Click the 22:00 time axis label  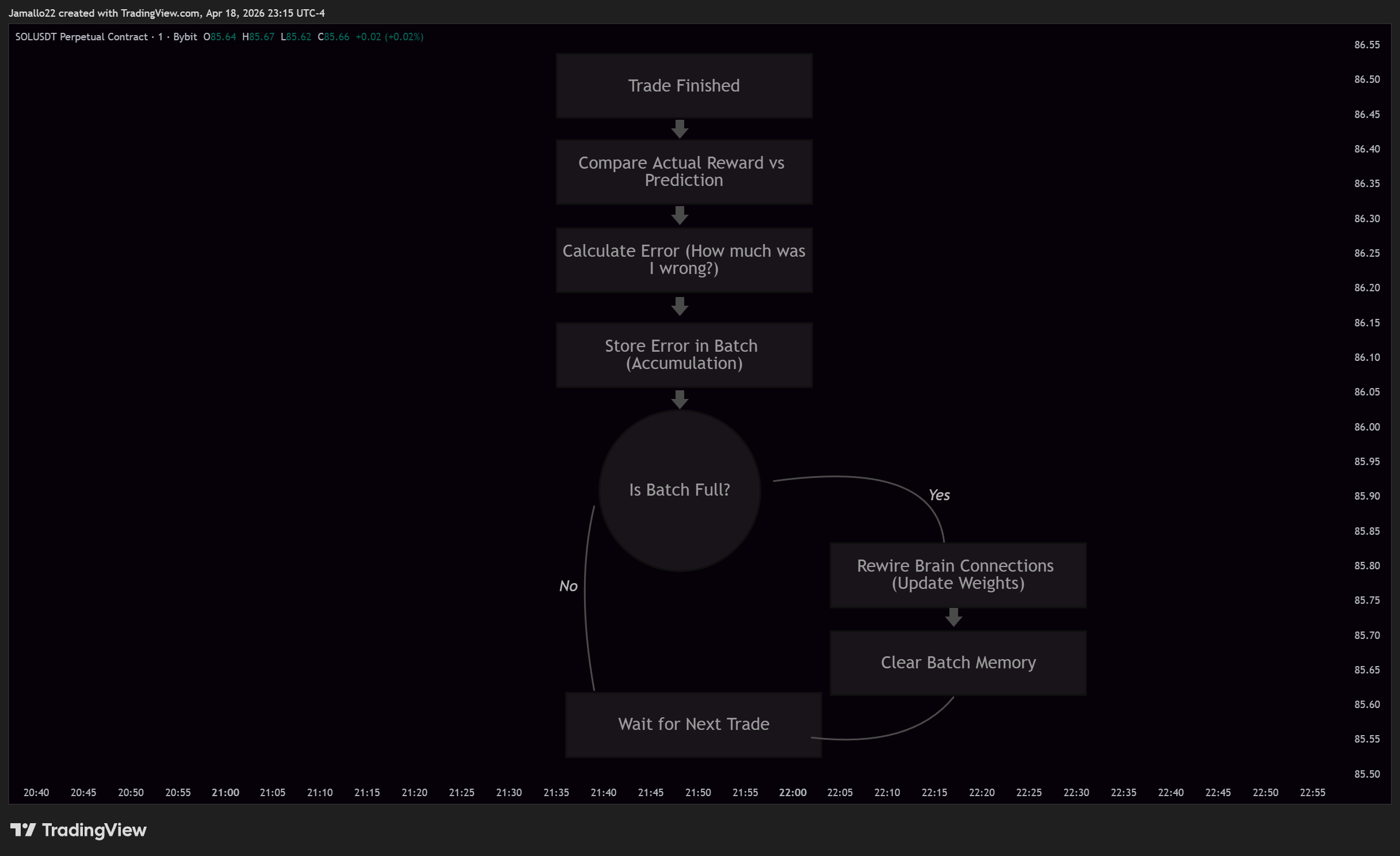click(792, 793)
